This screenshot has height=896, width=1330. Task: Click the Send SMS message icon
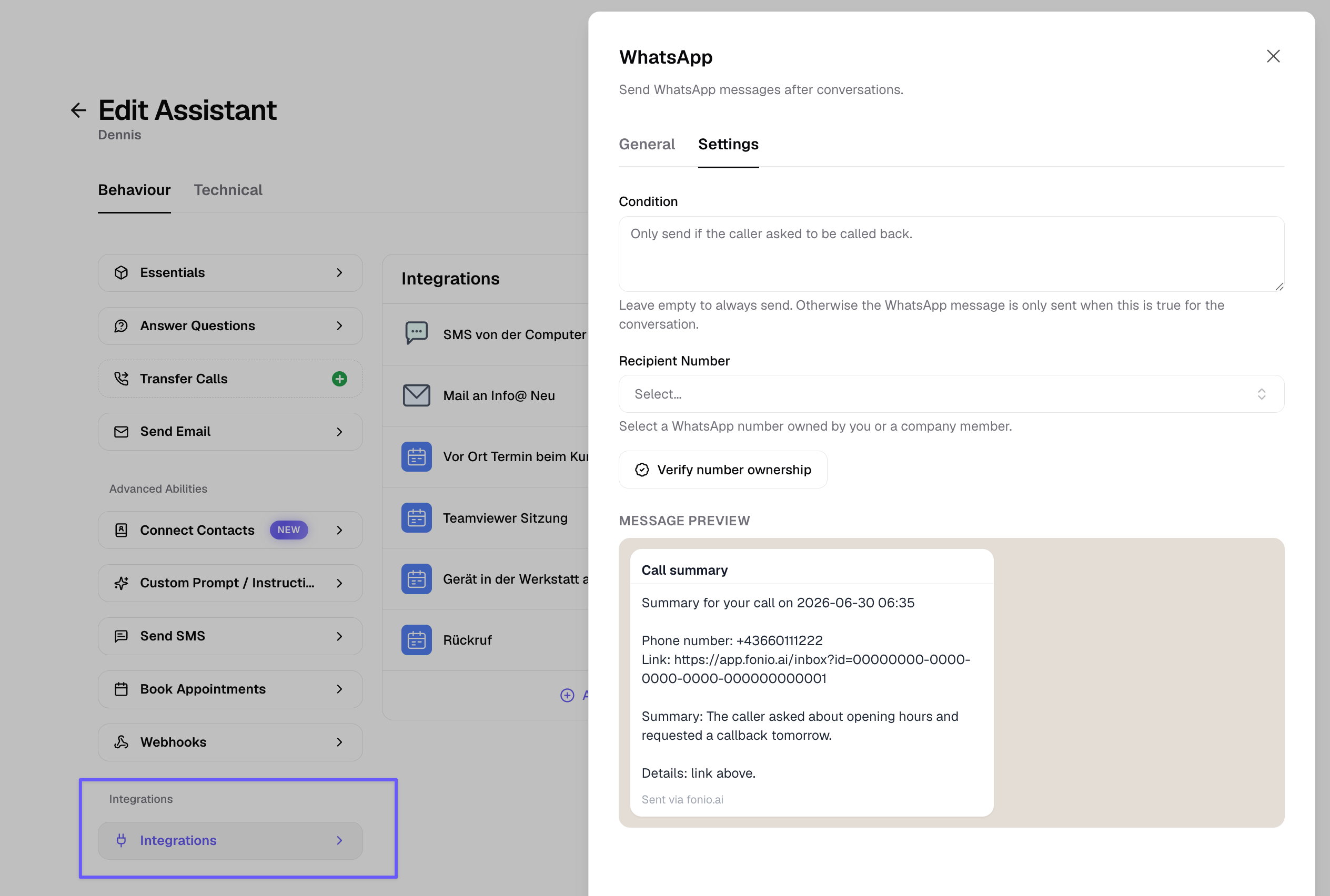pyautogui.click(x=121, y=636)
